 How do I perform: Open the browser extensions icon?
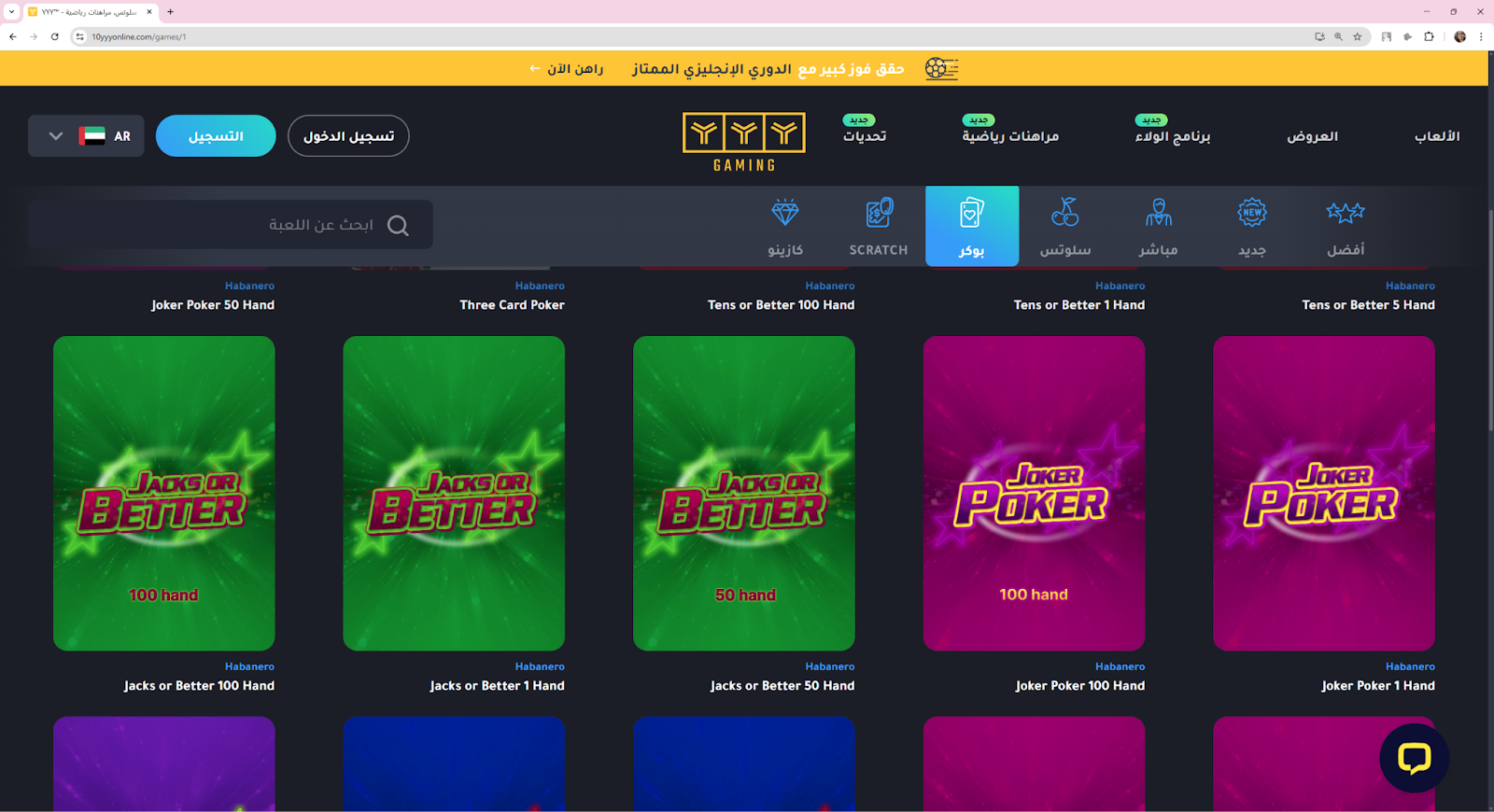click(x=1429, y=36)
